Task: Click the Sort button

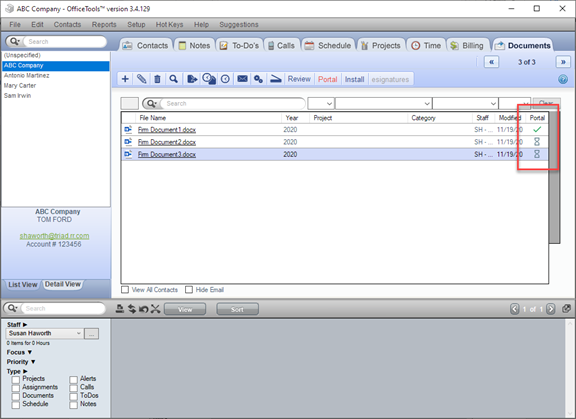Action: 237,309
